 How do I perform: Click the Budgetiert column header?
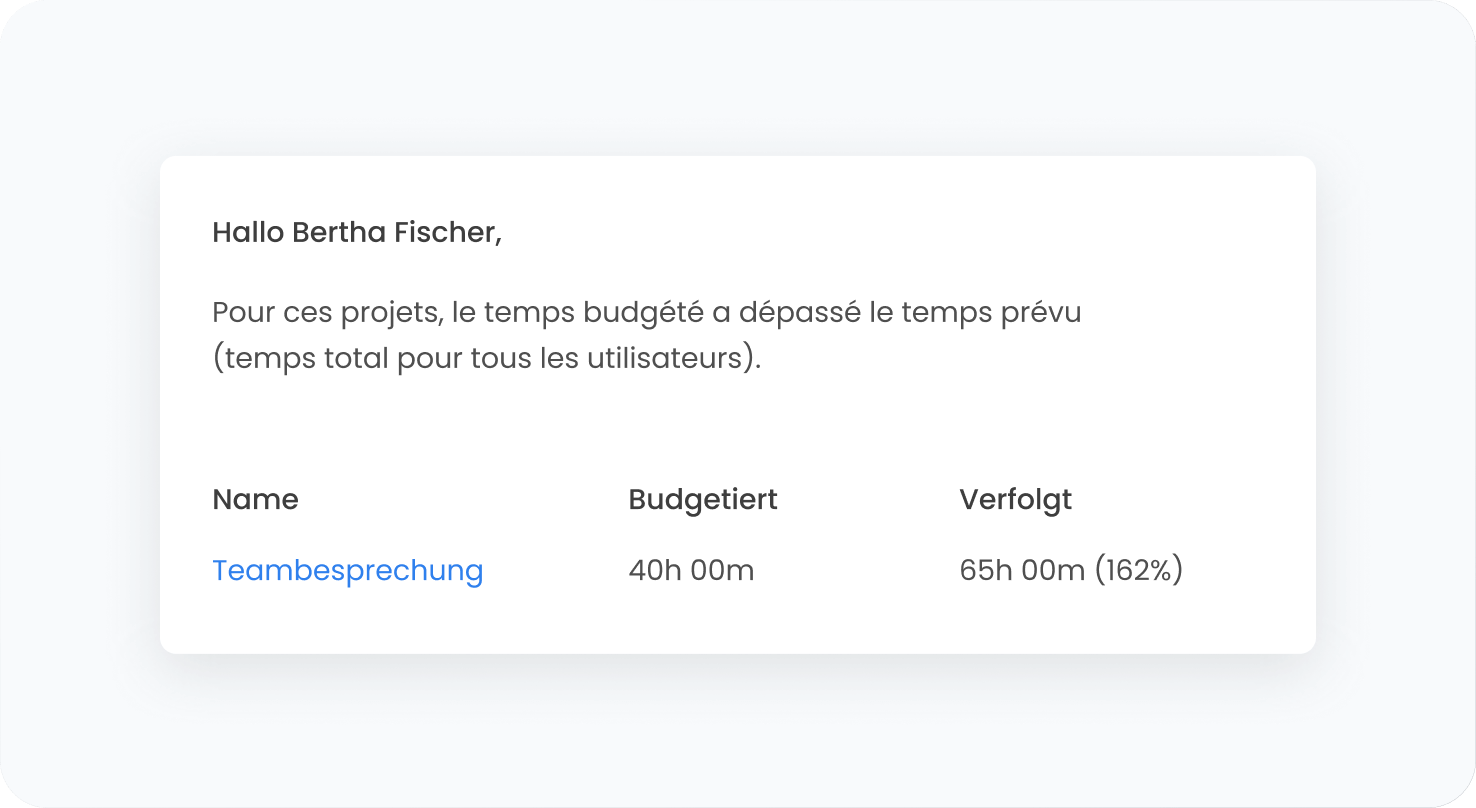702,500
